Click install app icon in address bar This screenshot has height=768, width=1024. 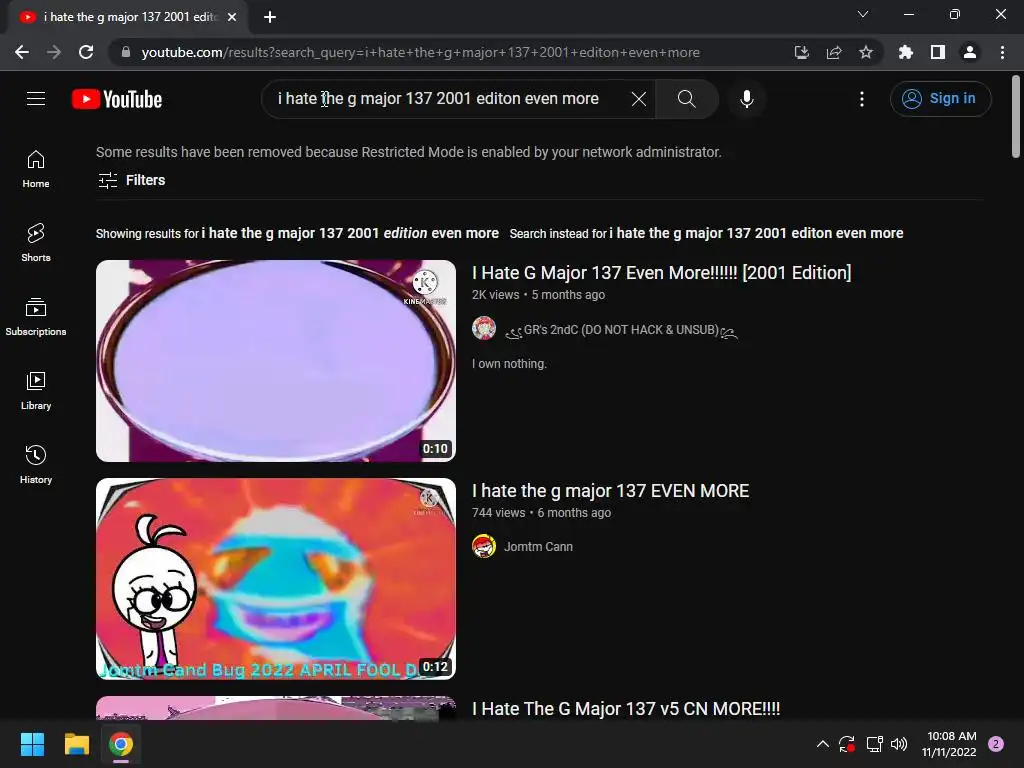click(x=801, y=52)
